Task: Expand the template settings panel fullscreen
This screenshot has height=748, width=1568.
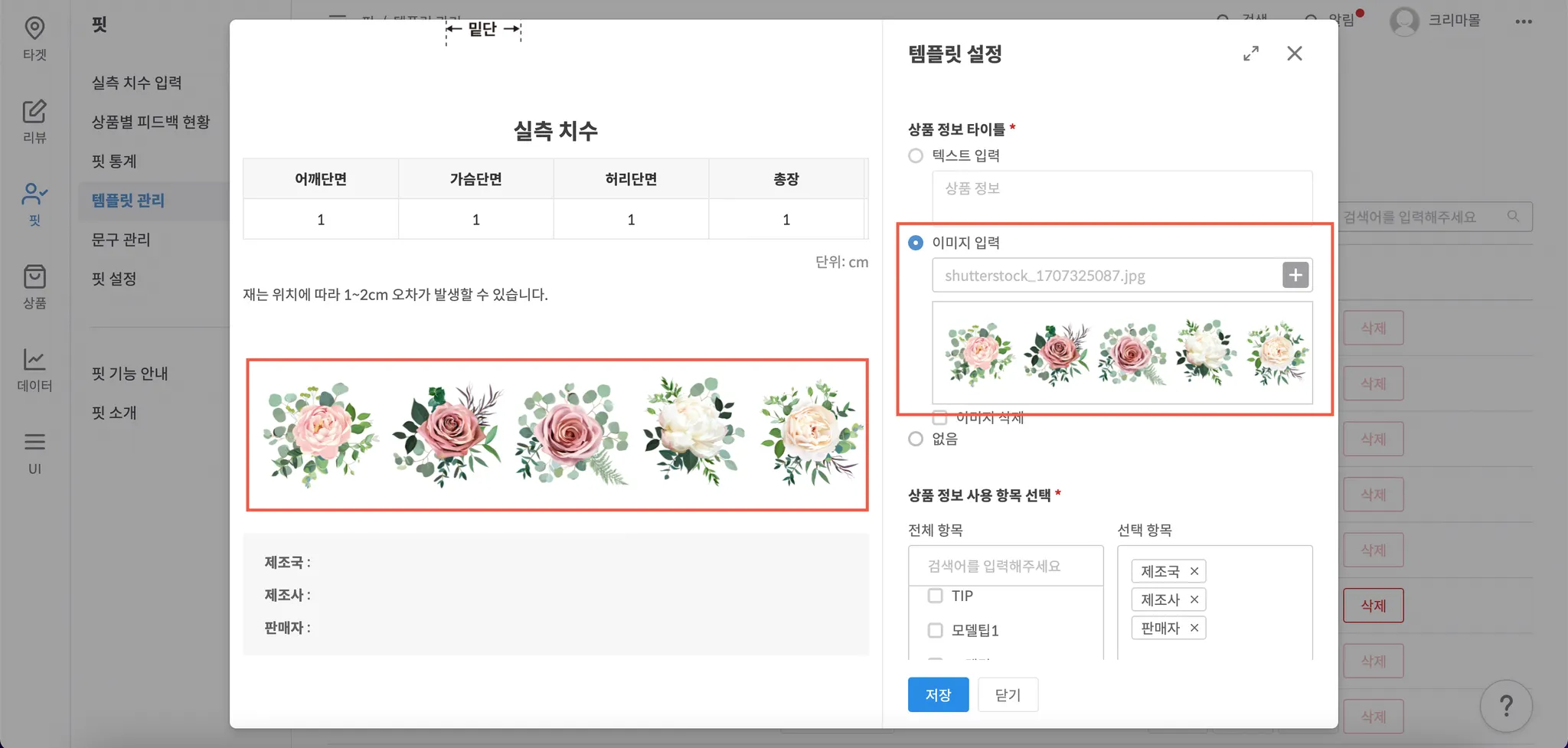Action: coord(1251,54)
